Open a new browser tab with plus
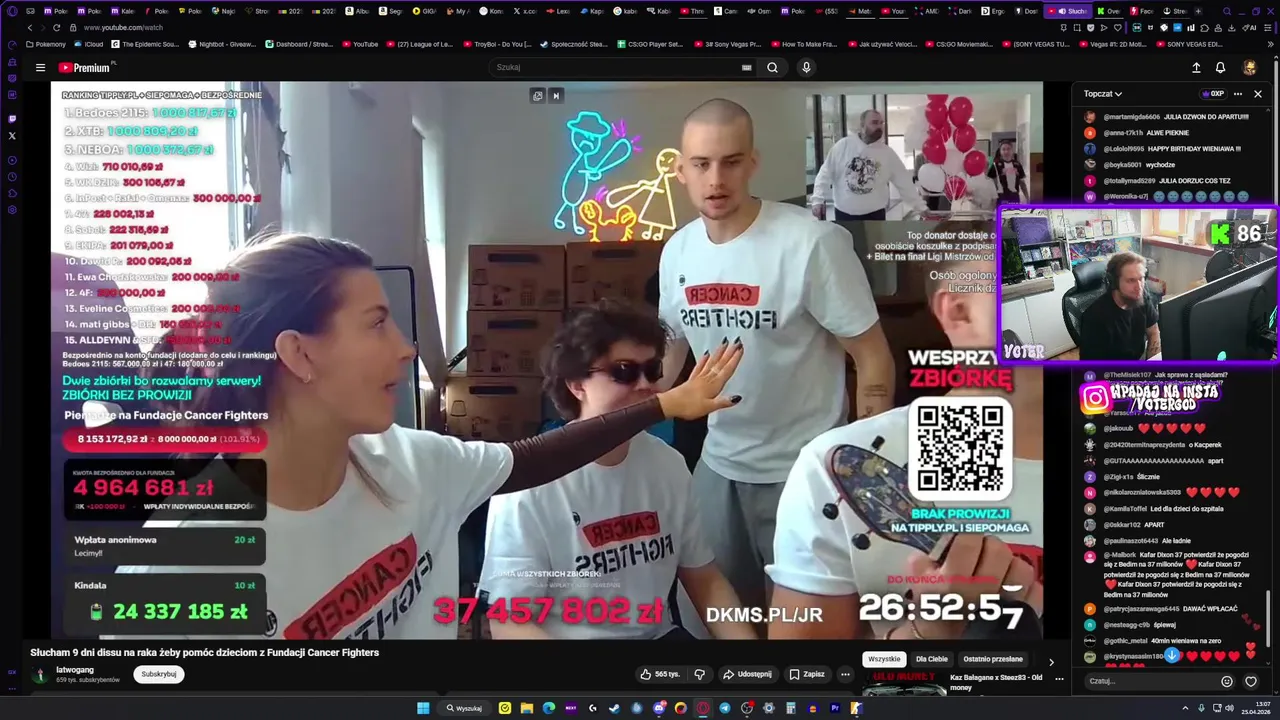1280x720 pixels. pyautogui.click(x=1198, y=11)
